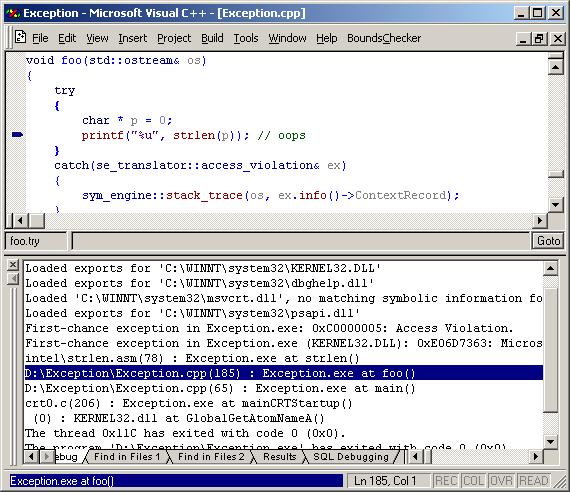Screen dimensions: 570x492
Task: Click editor vertical scrollbar up arrow
Action: (555, 67)
